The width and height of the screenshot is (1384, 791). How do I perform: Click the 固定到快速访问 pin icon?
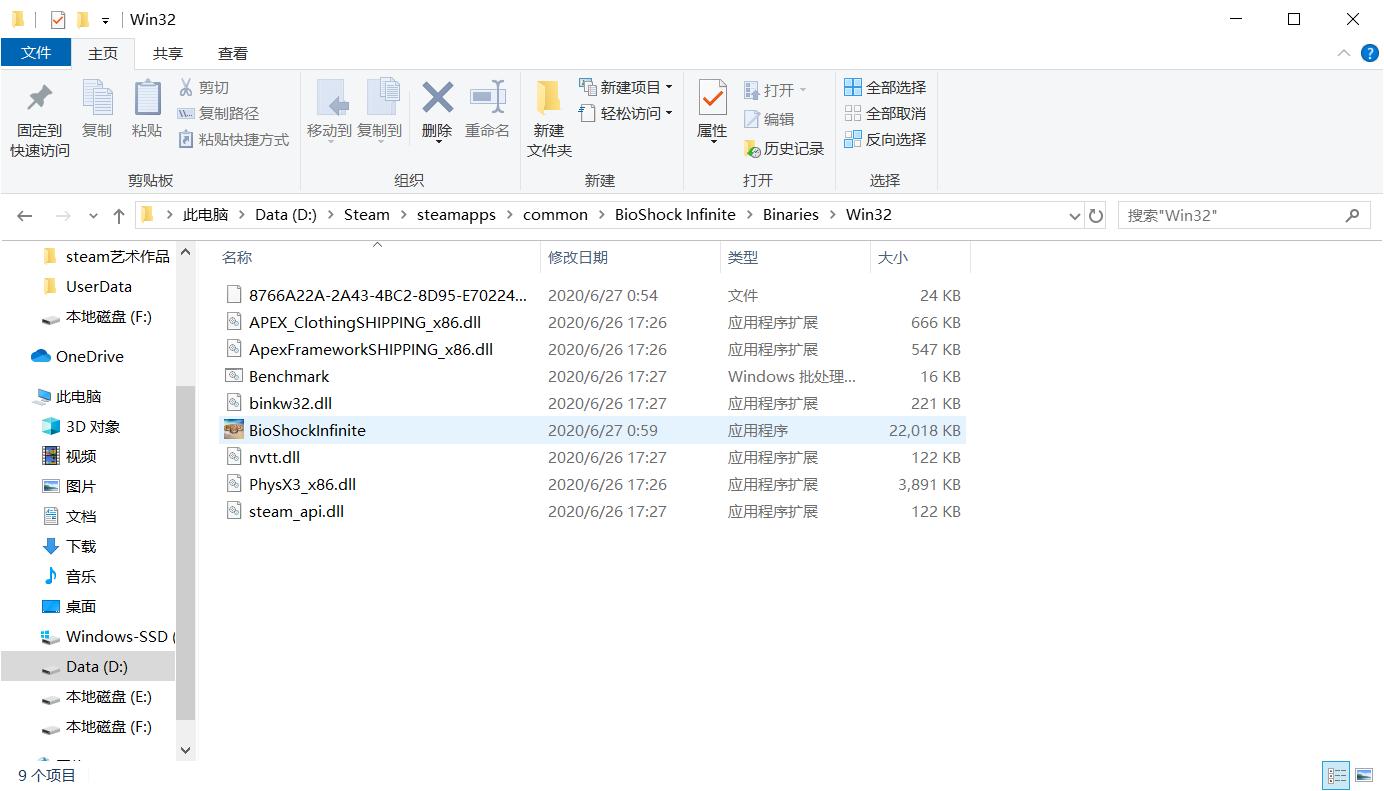40,98
